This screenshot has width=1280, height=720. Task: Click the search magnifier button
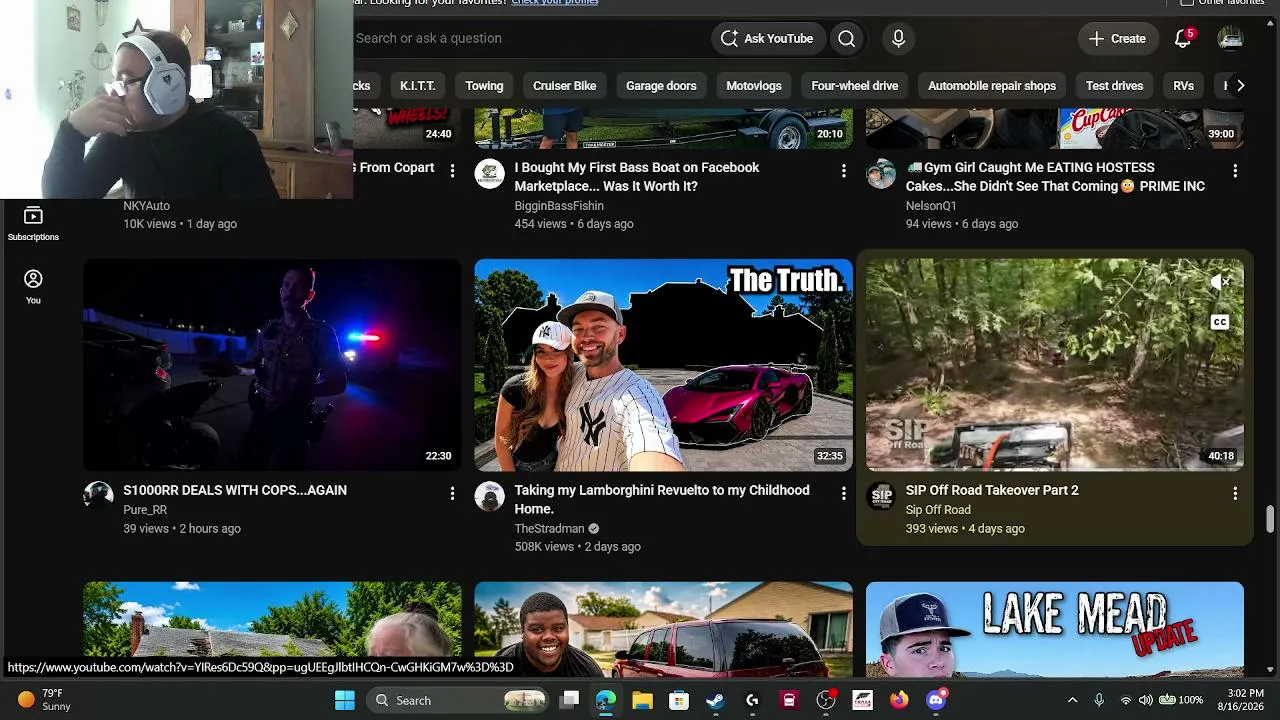(x=847, y=38)
